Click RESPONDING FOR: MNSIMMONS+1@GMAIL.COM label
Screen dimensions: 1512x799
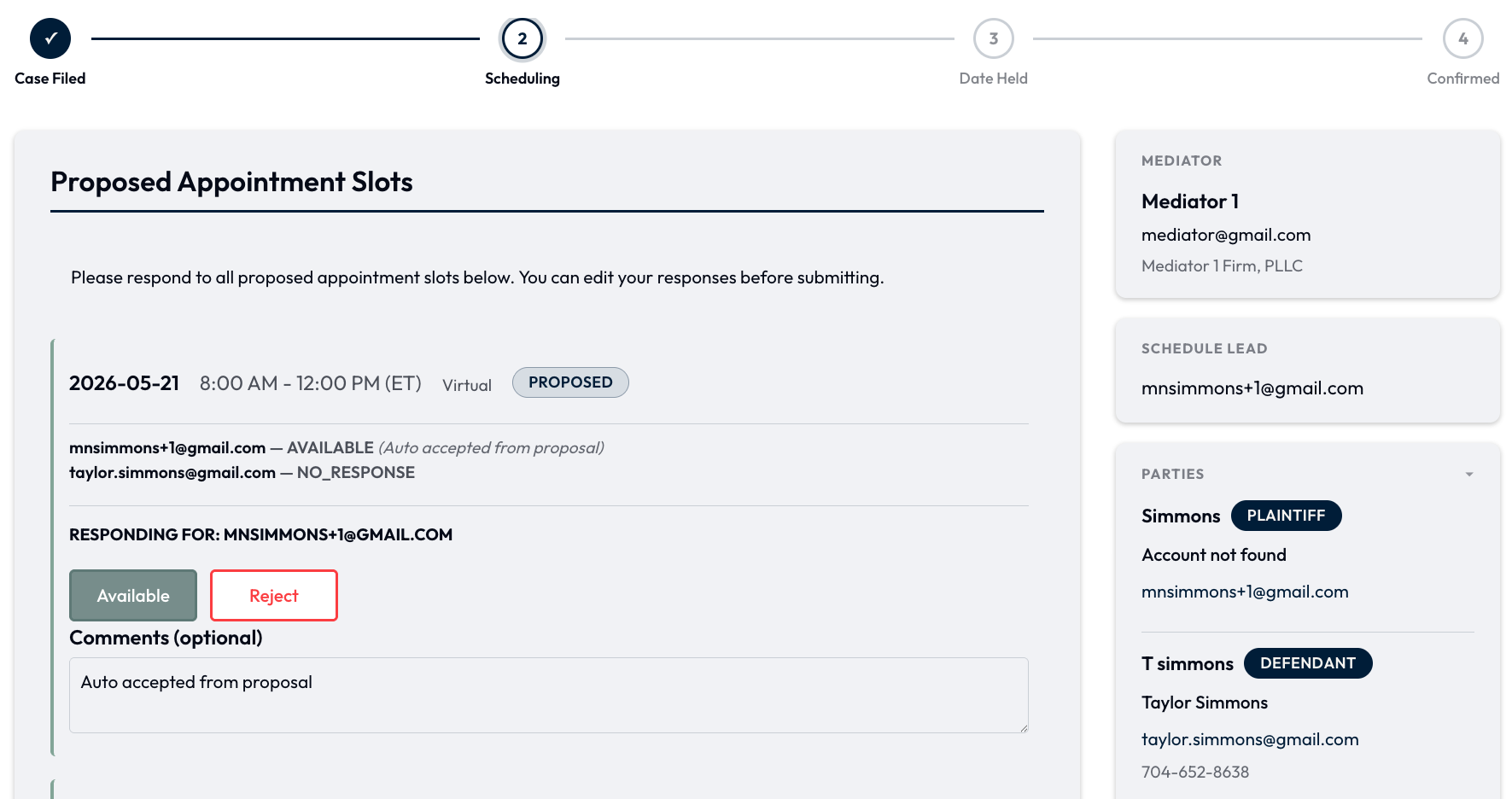point(261,534)
